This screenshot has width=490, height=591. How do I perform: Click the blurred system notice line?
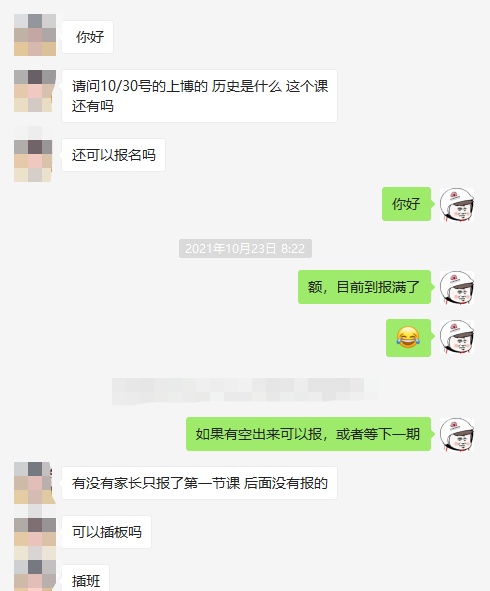(x=244, y=392)
